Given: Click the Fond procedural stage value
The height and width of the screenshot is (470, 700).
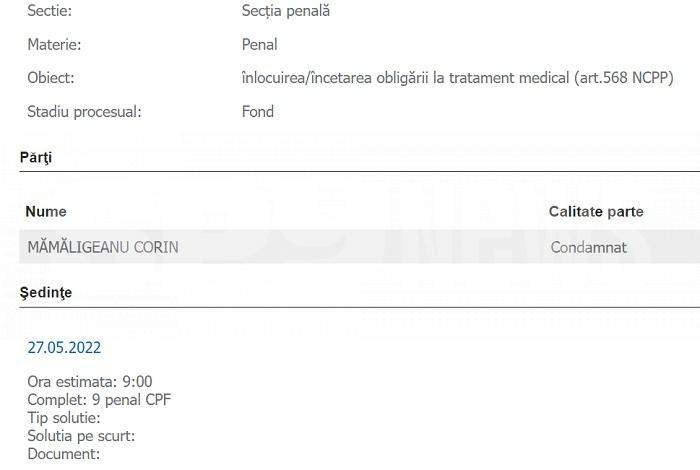Looking at the screenshot, I should (258, 112).
